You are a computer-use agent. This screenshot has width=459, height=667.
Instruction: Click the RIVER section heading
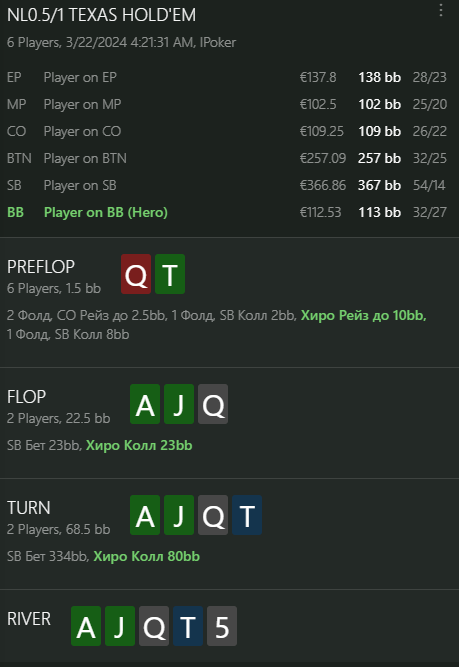tap(29, 619)
